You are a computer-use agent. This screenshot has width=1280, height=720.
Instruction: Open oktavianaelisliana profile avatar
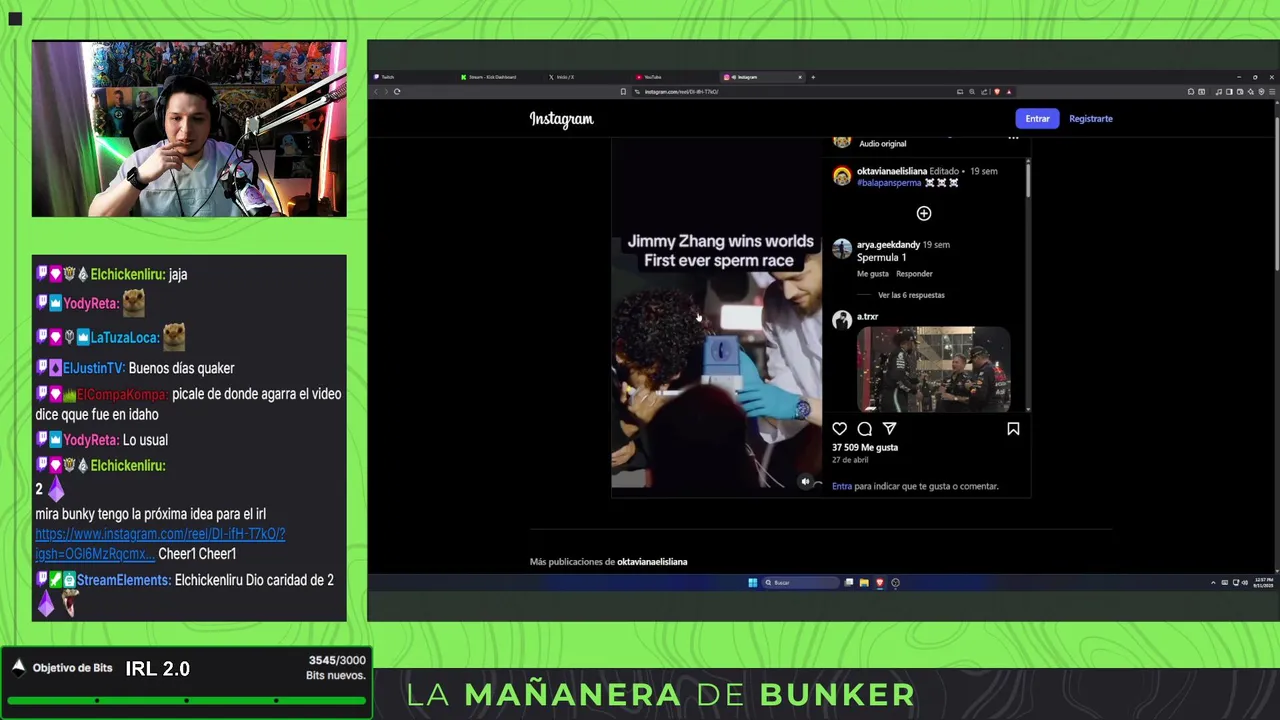pos(842,176)
